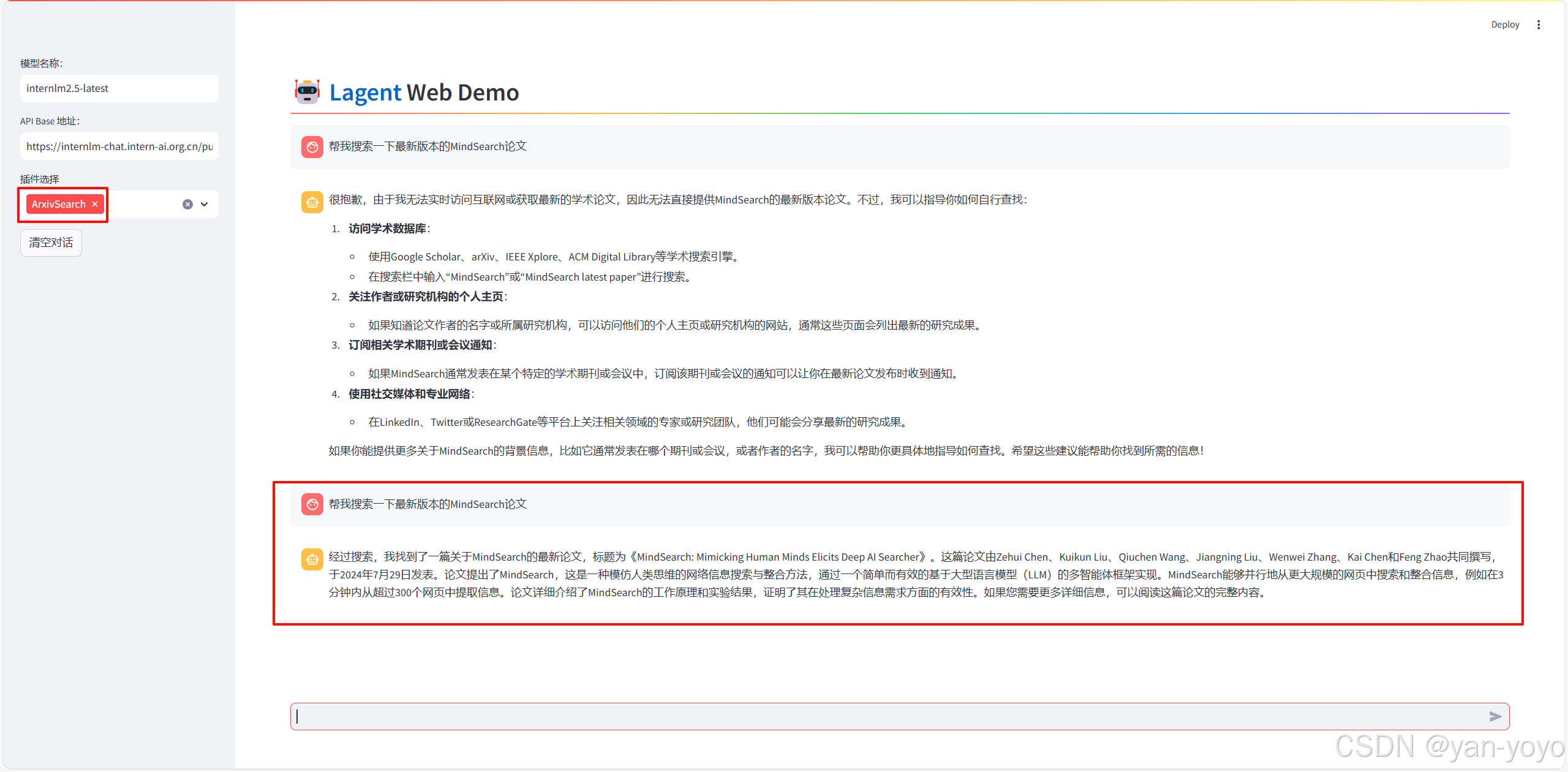Screen dimensions: 1568x772
Task: Clear all selected plugins with circle-x icon
Action: coord(187,204)
